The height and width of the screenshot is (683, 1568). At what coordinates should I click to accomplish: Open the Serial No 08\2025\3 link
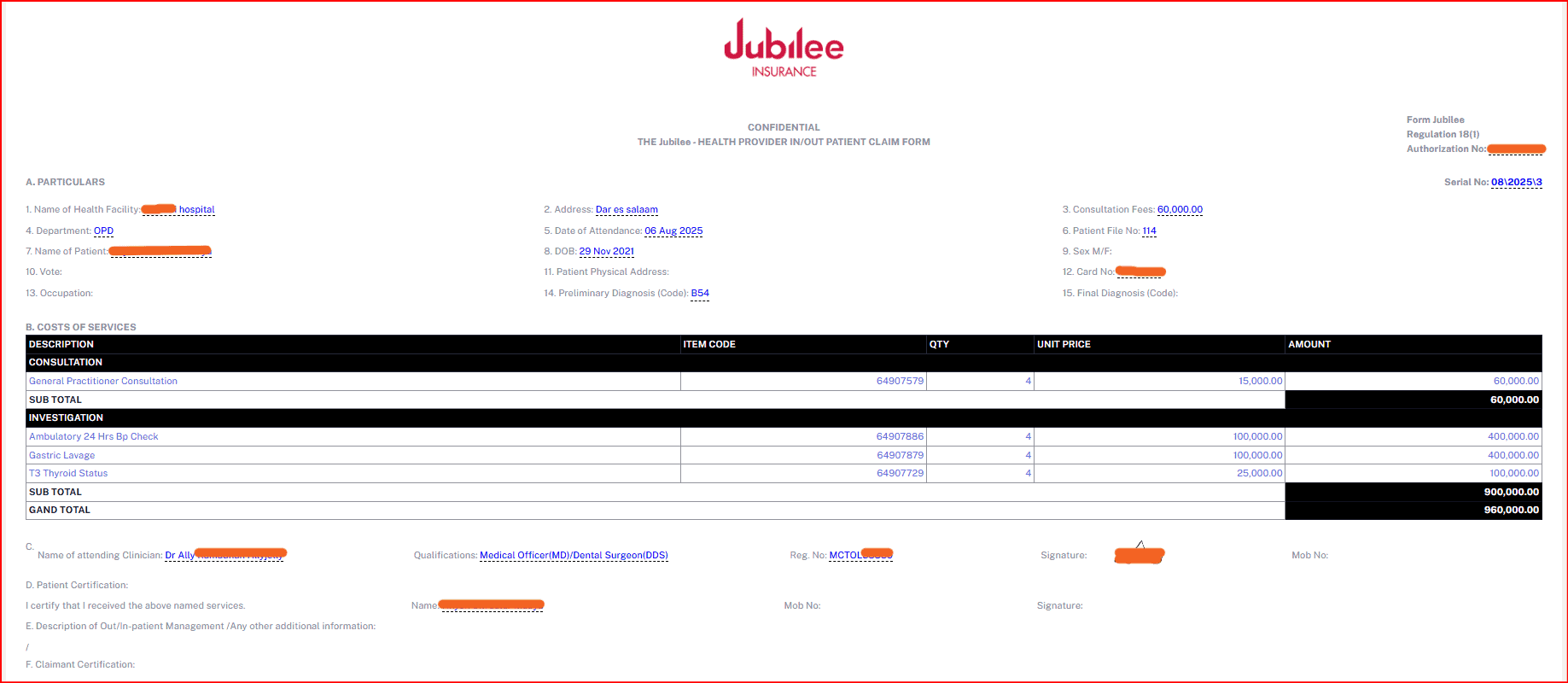pyautogui.click(x=1516, y=183)
